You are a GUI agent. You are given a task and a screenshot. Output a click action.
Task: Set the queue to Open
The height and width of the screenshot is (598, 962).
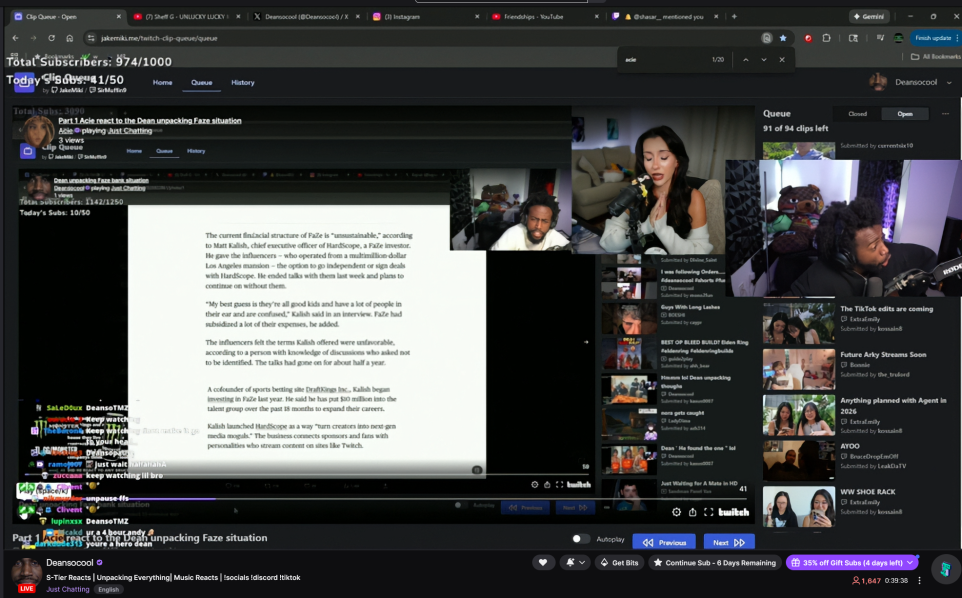coord(904,113)
